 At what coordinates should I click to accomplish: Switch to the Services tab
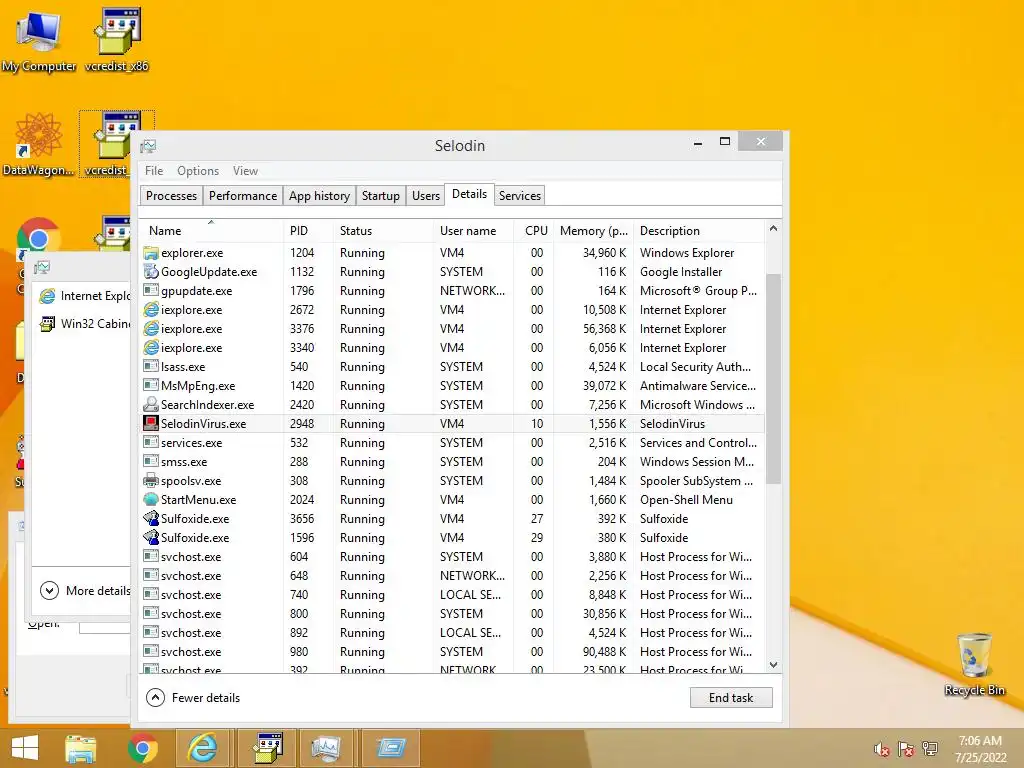coord(520,196)
